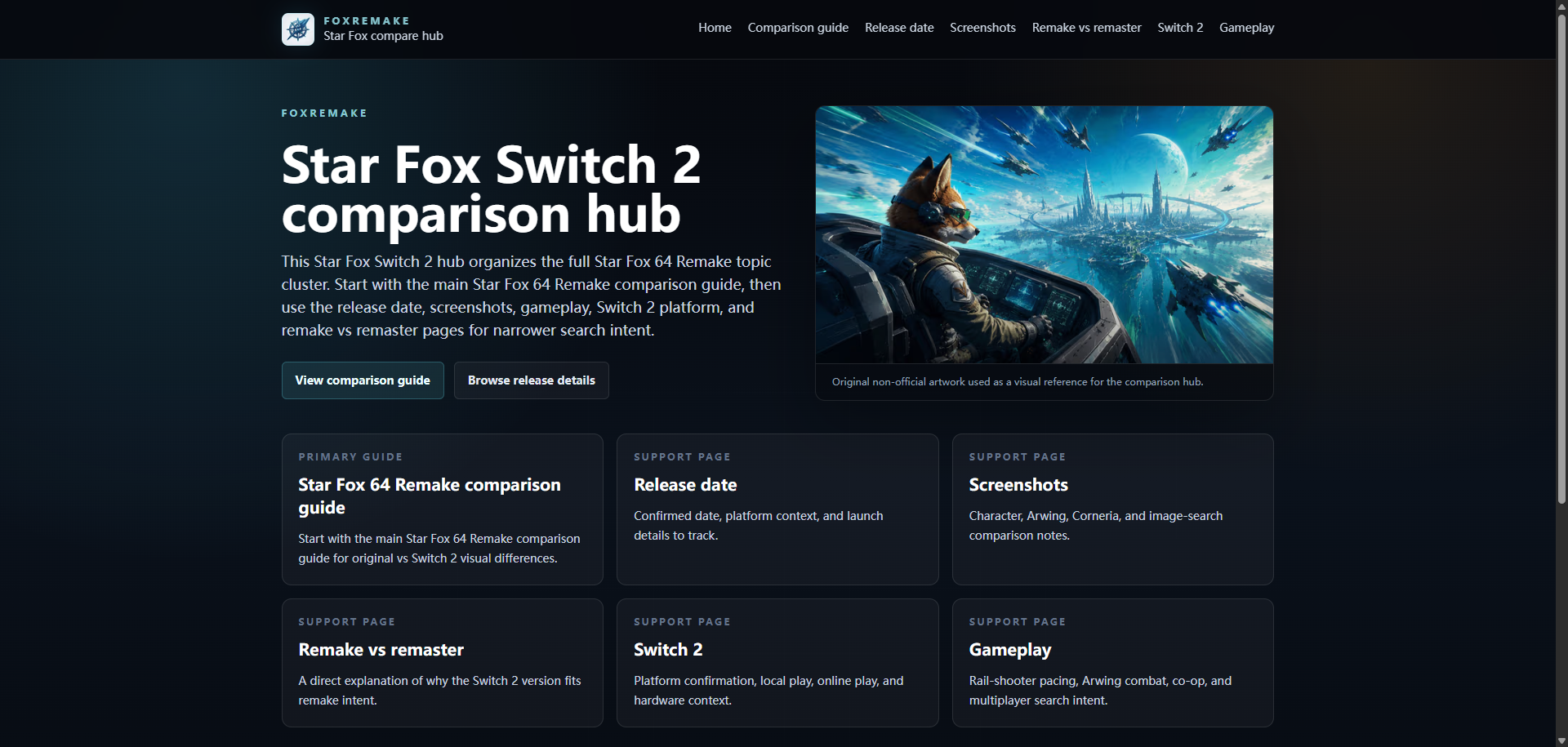Click the vertical scrollbar thumb
Viewport: 1568px width, 747px height.
tap(1561, 259)
